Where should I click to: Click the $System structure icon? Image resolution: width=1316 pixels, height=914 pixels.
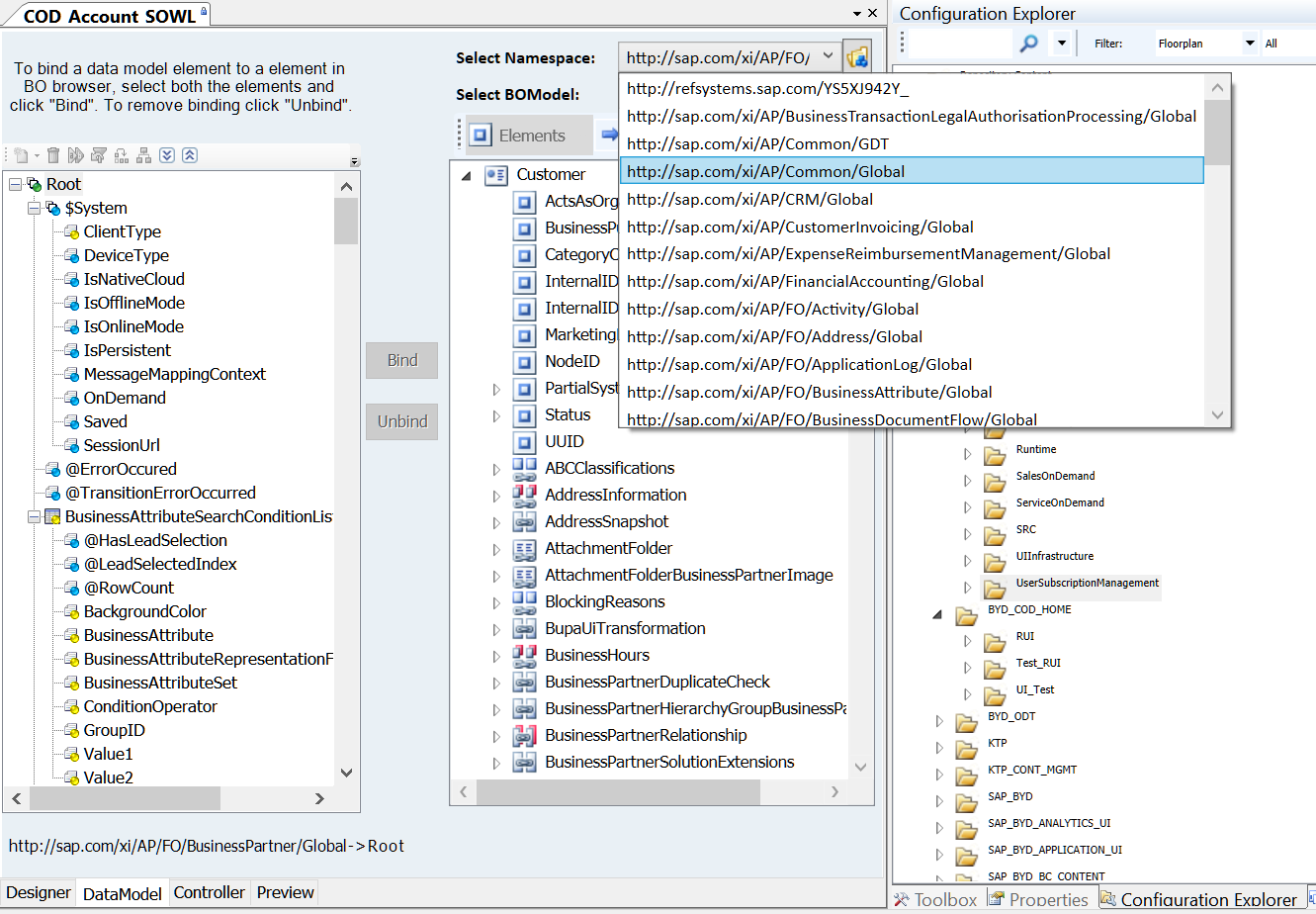53,208
